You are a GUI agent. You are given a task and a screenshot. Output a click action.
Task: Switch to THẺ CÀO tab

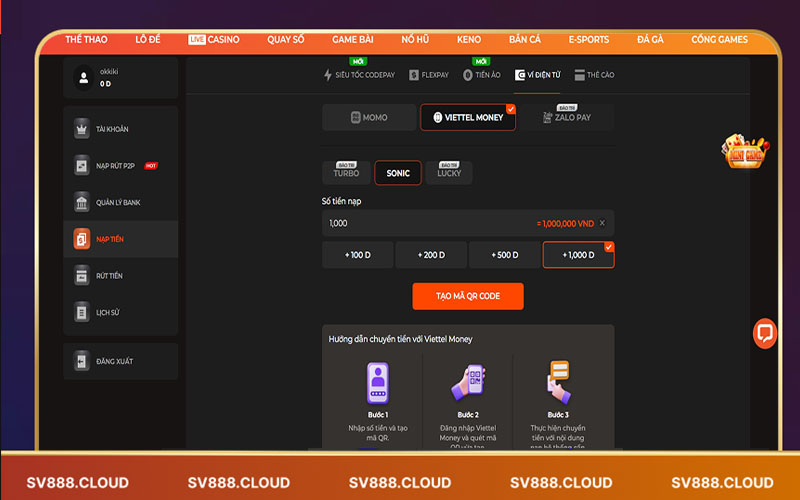(x=594, y=75)
